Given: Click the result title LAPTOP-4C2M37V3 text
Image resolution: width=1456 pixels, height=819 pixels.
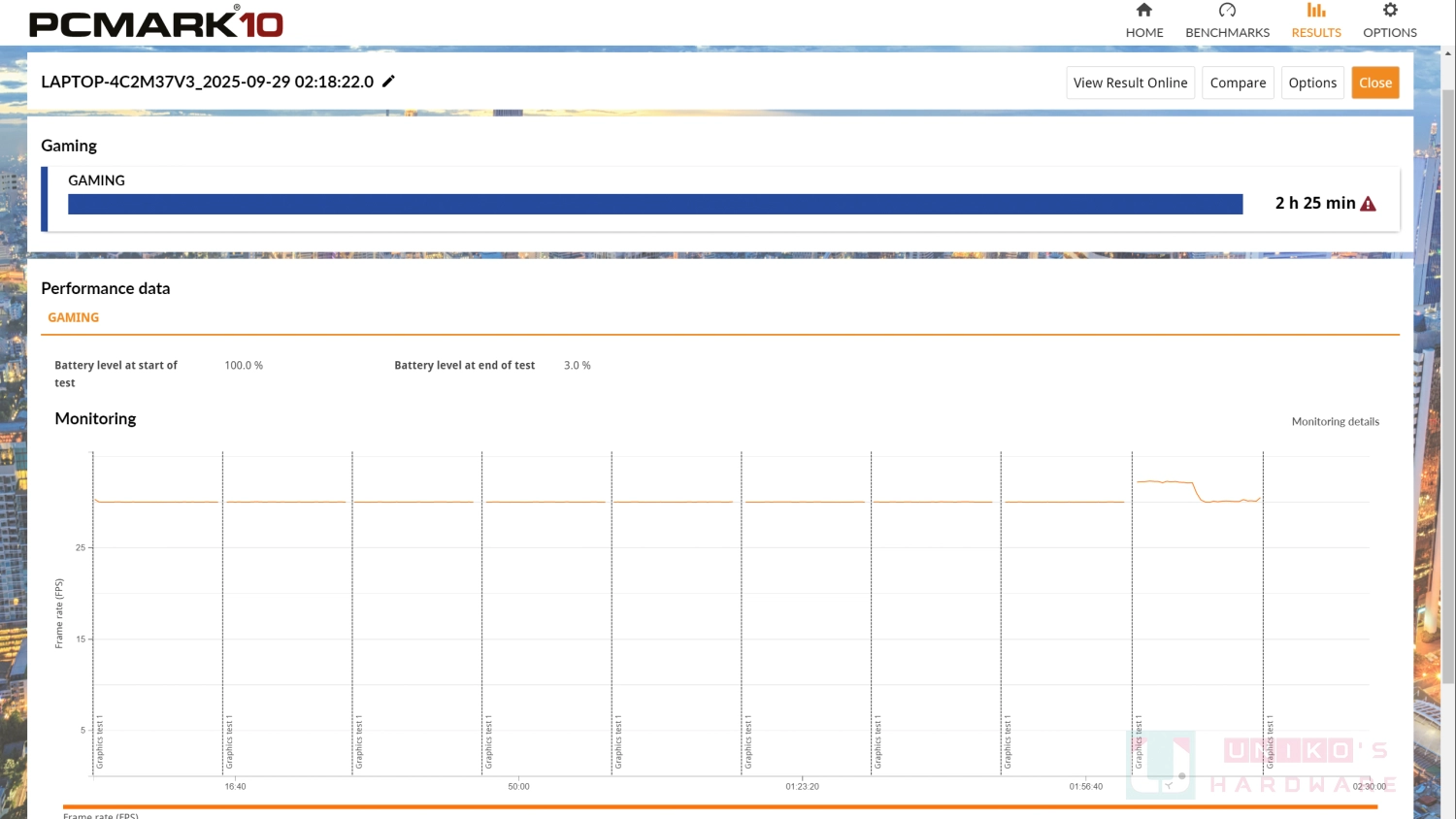Looking at the screenshot, I should pyautogui.click(x=207, y=82).
